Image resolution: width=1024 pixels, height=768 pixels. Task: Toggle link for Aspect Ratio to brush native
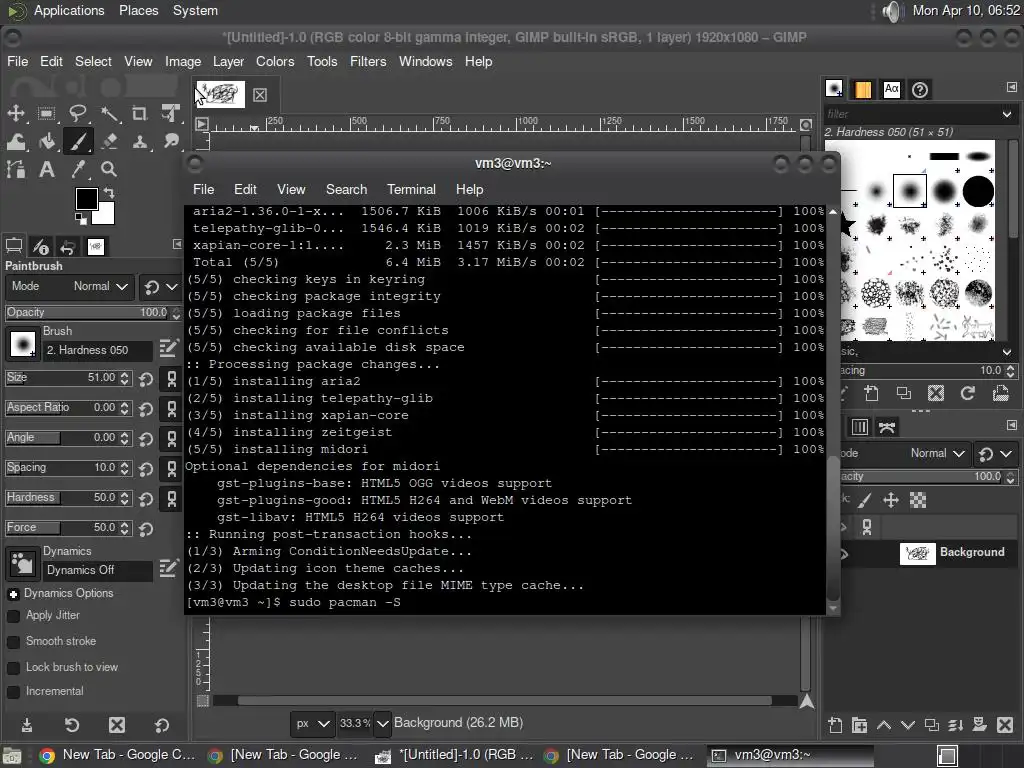pyautogui.click(x=172, y=409)
